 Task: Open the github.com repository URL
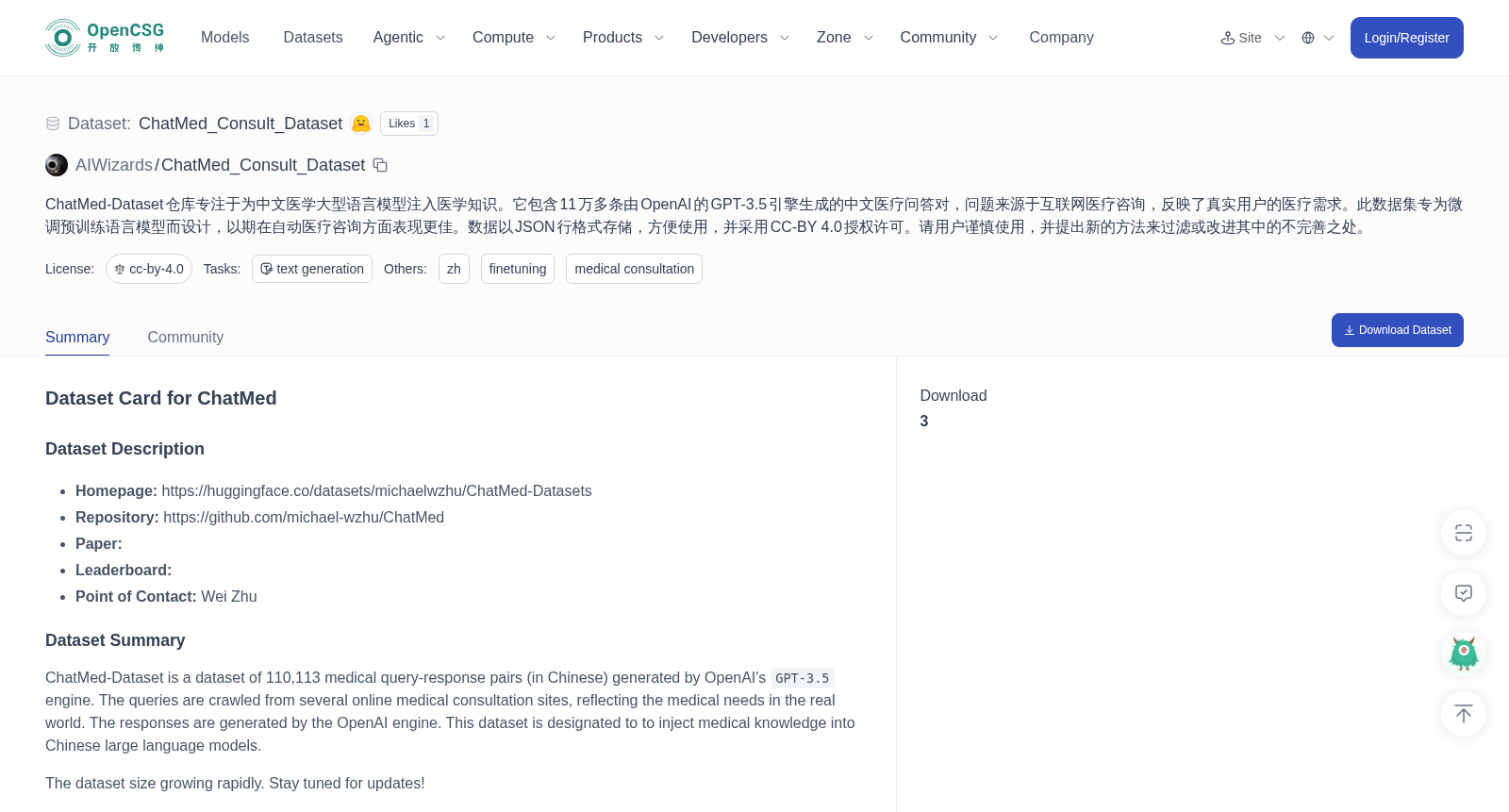304,517
